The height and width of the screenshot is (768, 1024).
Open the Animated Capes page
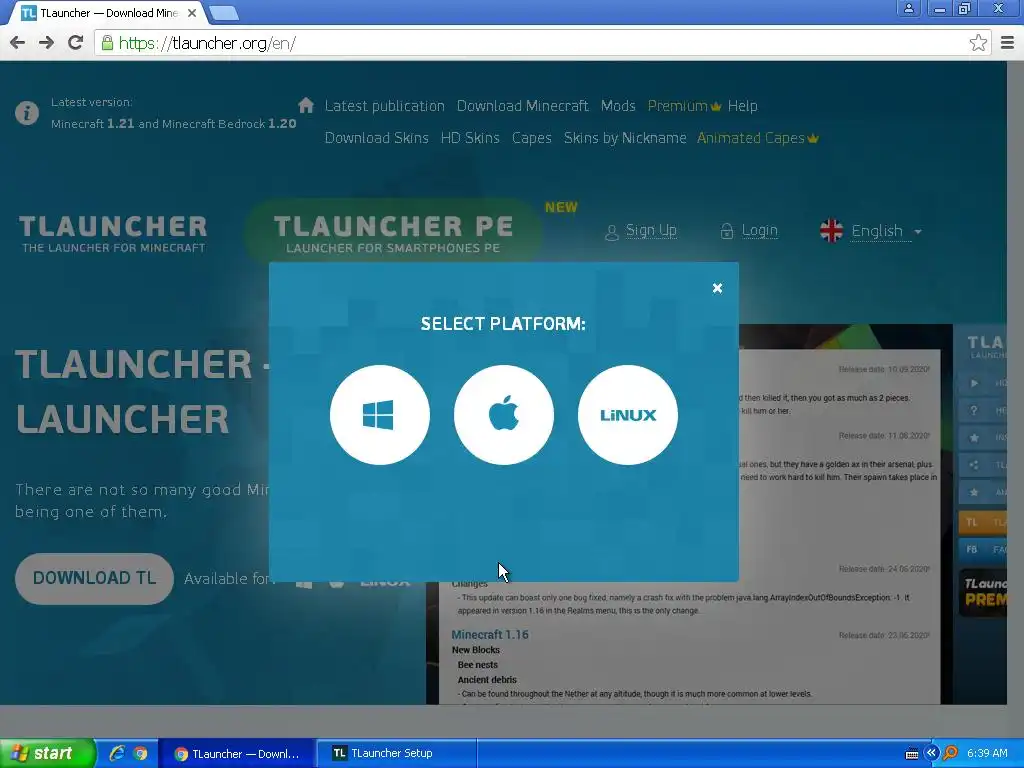[x=758, y=138]
